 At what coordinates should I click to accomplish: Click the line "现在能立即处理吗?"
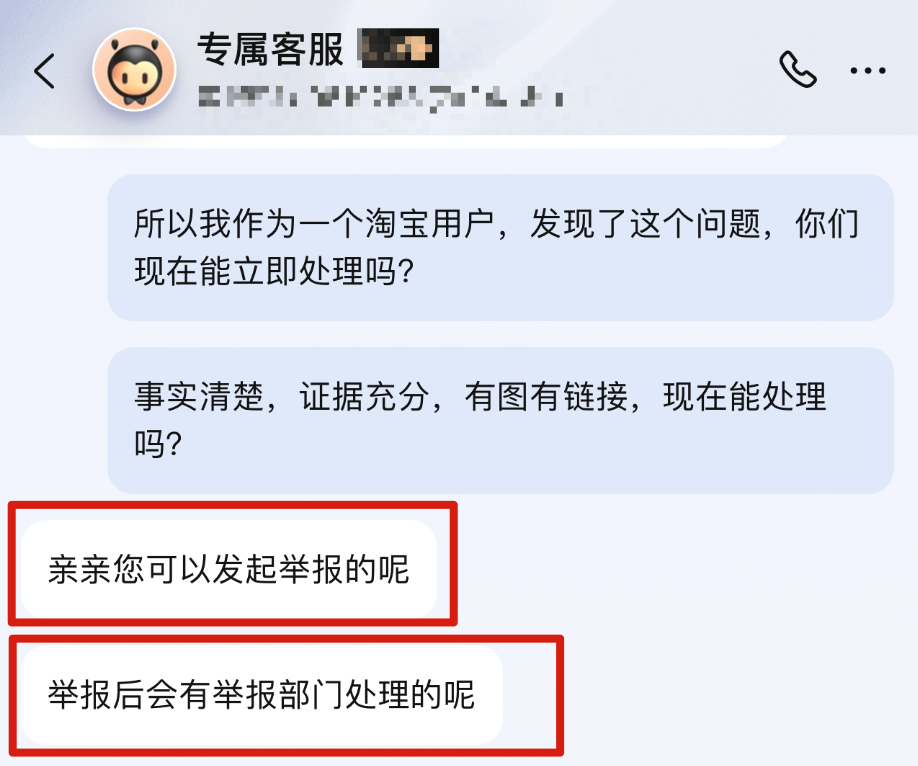click(274, 271)
